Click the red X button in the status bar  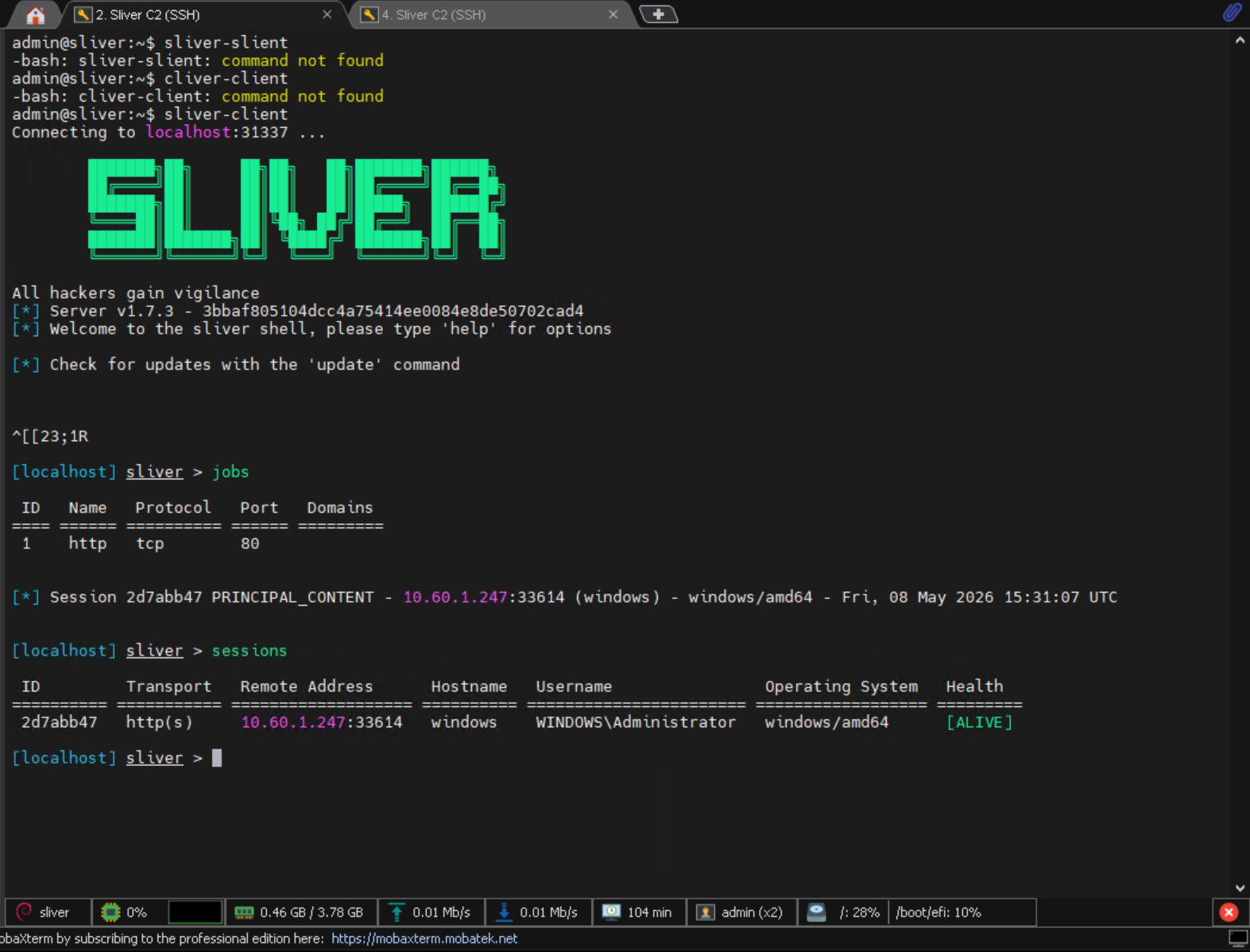(1229, 912)
